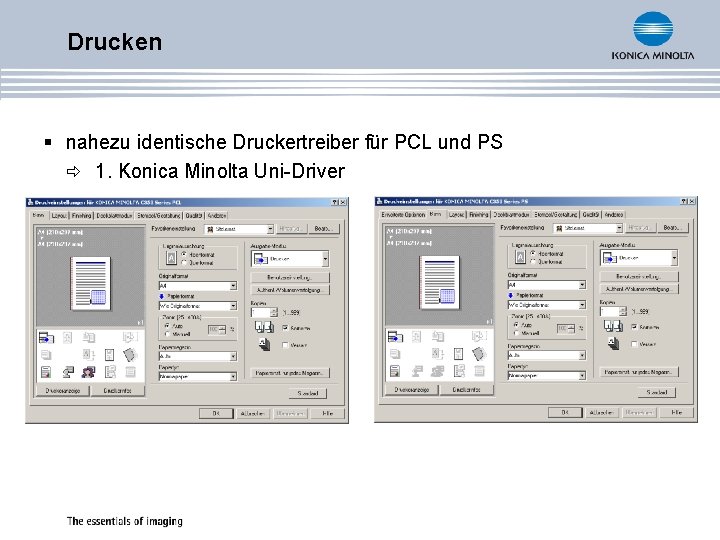Switch to Finishing tab in PS window
This screenshot has width=720, height=540.
[479, 214]
